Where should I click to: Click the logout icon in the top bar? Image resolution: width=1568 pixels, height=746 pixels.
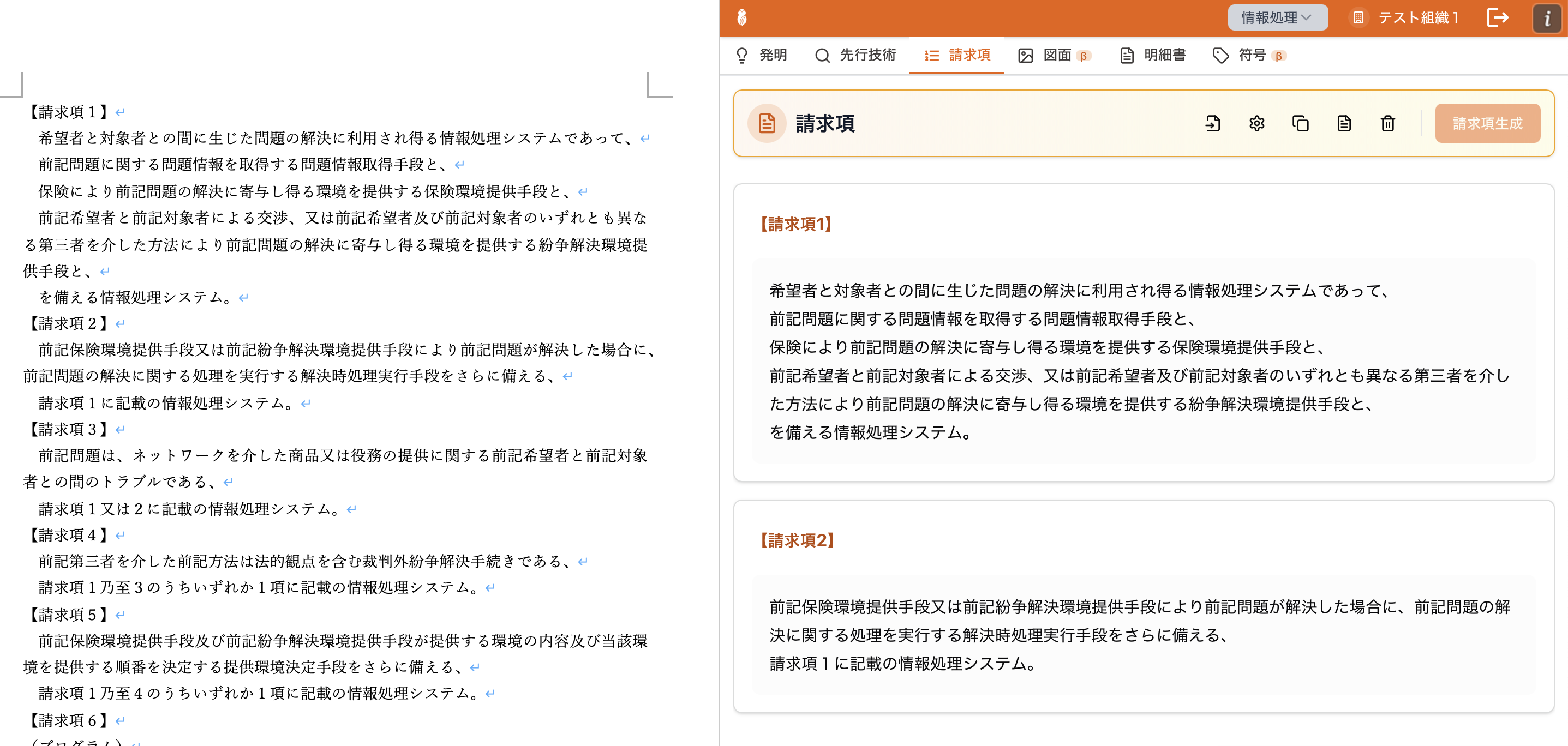coord(1498,17)
